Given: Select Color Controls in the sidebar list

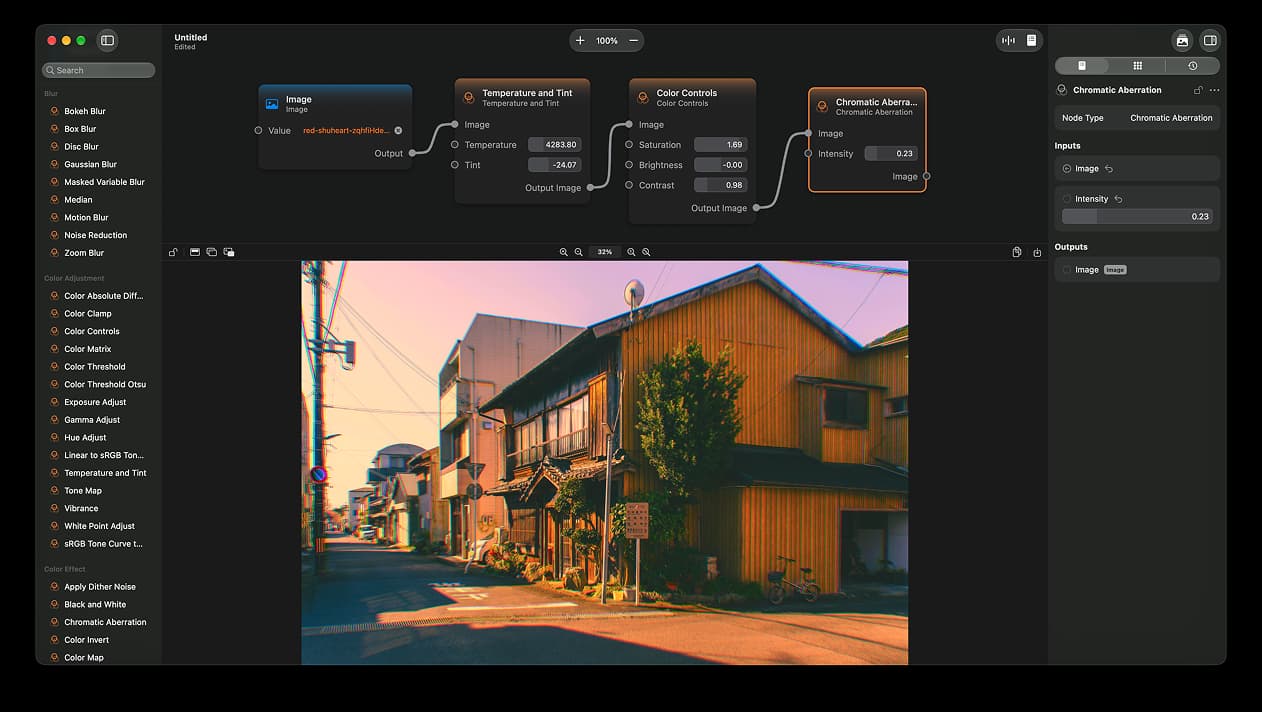Looking at the screenshot, I should click(92, 331).
